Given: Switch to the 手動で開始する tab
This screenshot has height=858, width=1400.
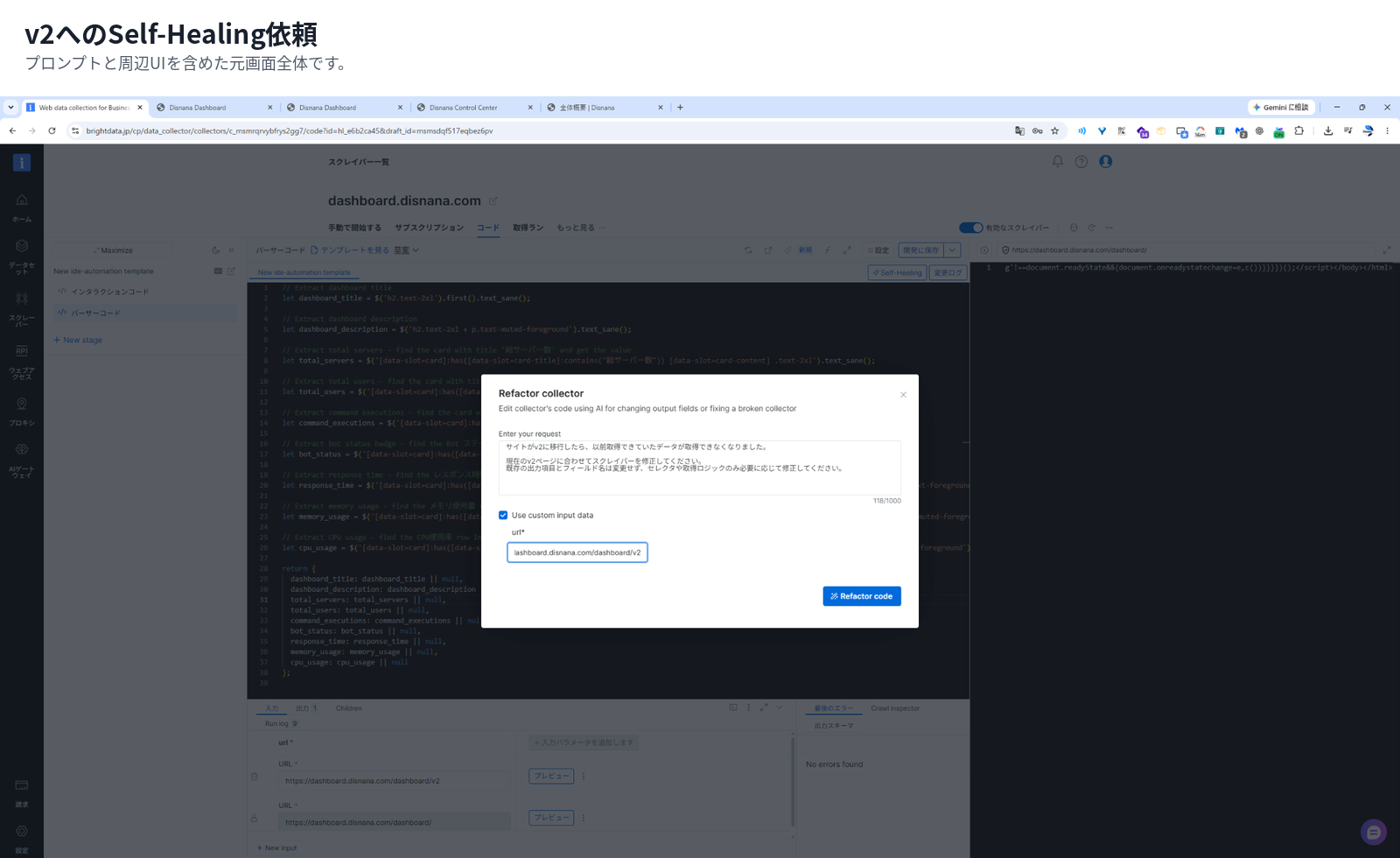Looking at the screenshot, I should pyautogui.click(x=354, y=228).
